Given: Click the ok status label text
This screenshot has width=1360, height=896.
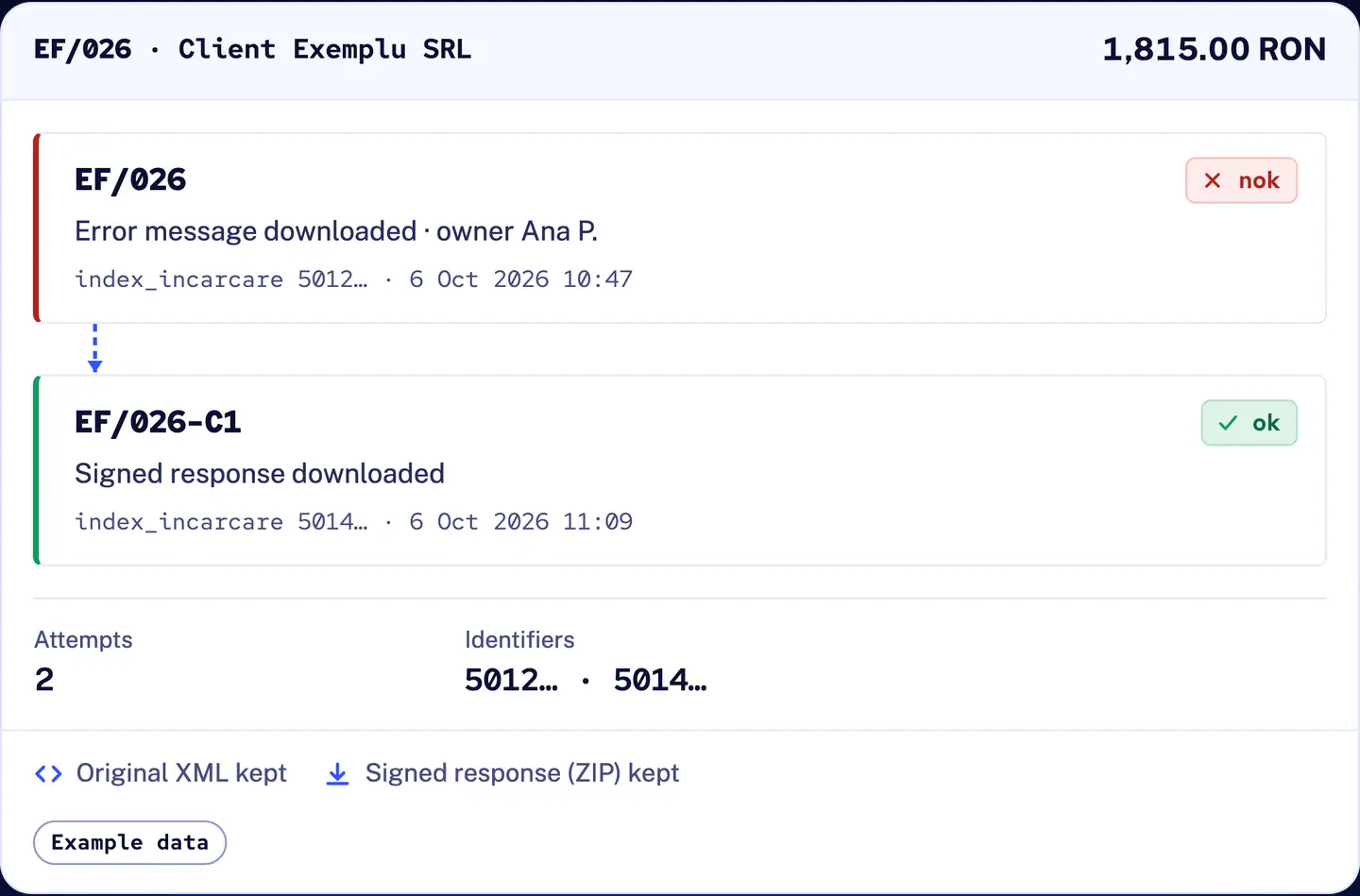Looking at the screenshot, I should point(1266,423).
